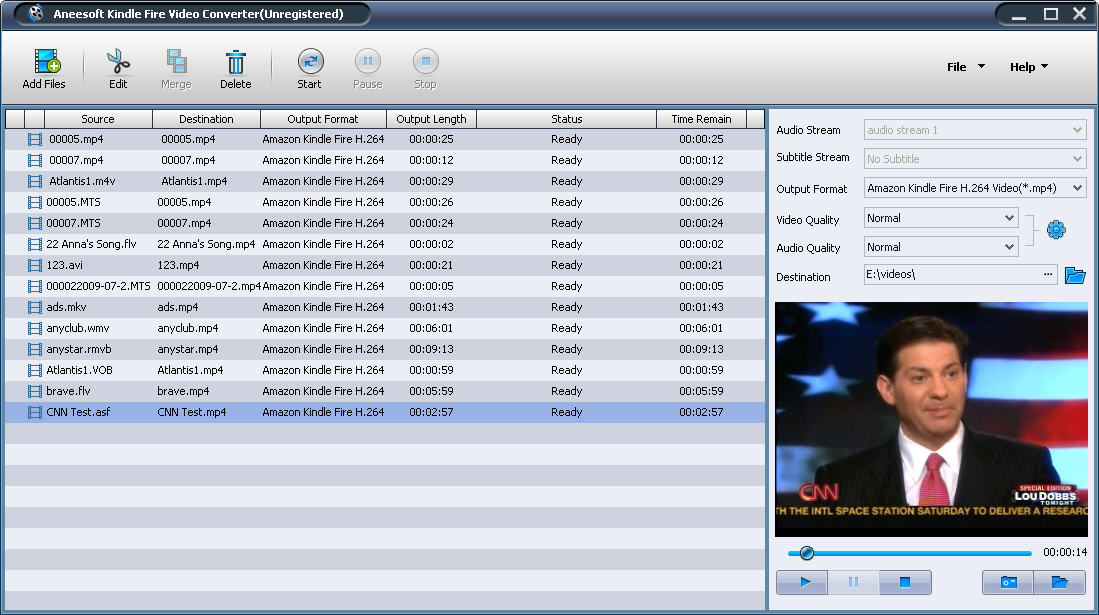The image size is (1099, 615).
Task: Click film icon for CNN Test.asf row
Action: 34,413
